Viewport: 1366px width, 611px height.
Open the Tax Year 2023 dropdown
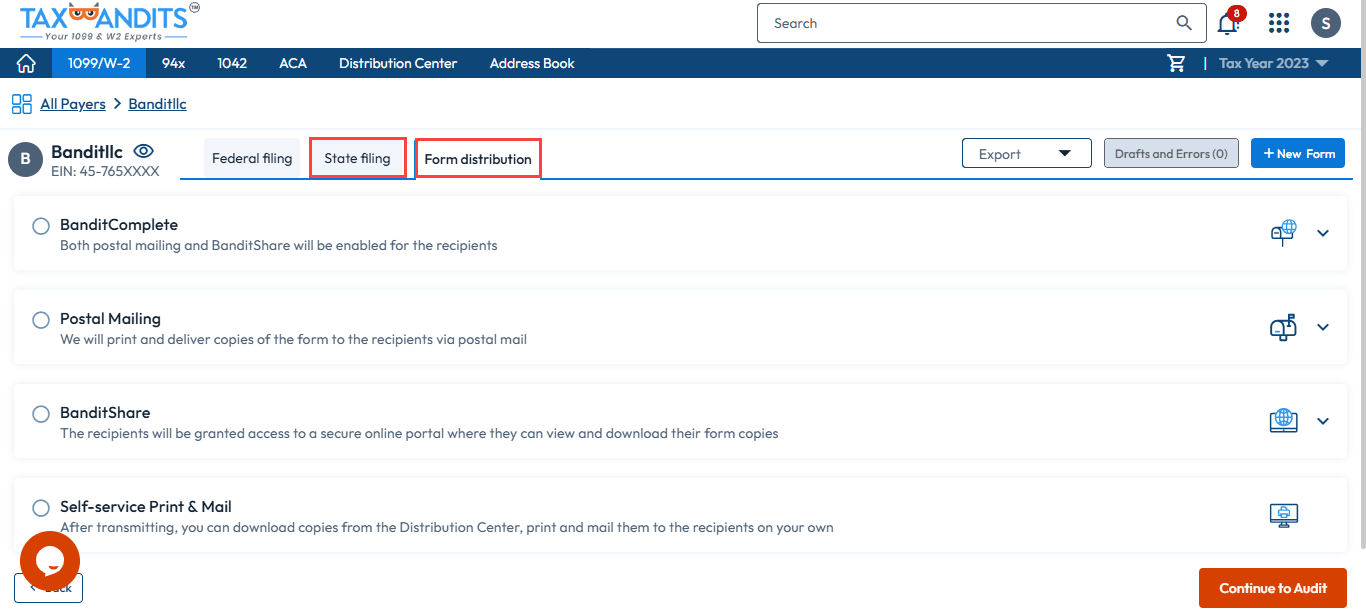1273,63
